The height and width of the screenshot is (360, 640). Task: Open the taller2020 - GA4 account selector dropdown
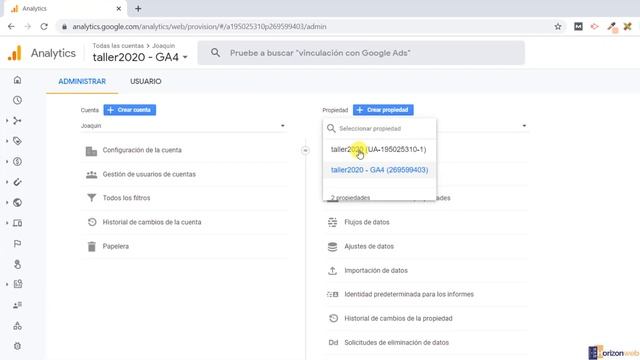tap(140, 57)
